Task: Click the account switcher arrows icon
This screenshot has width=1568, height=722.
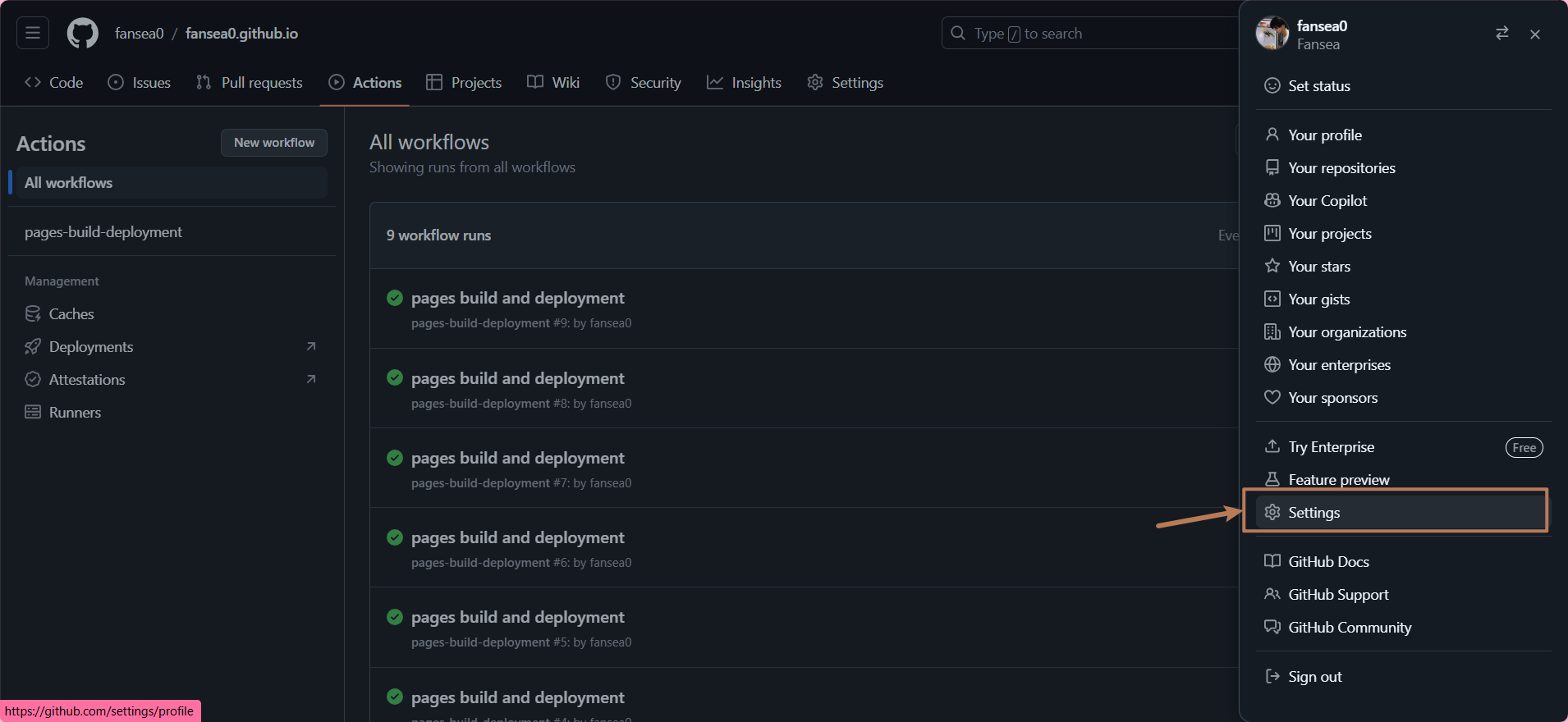Action: [x=1502, y=34]
